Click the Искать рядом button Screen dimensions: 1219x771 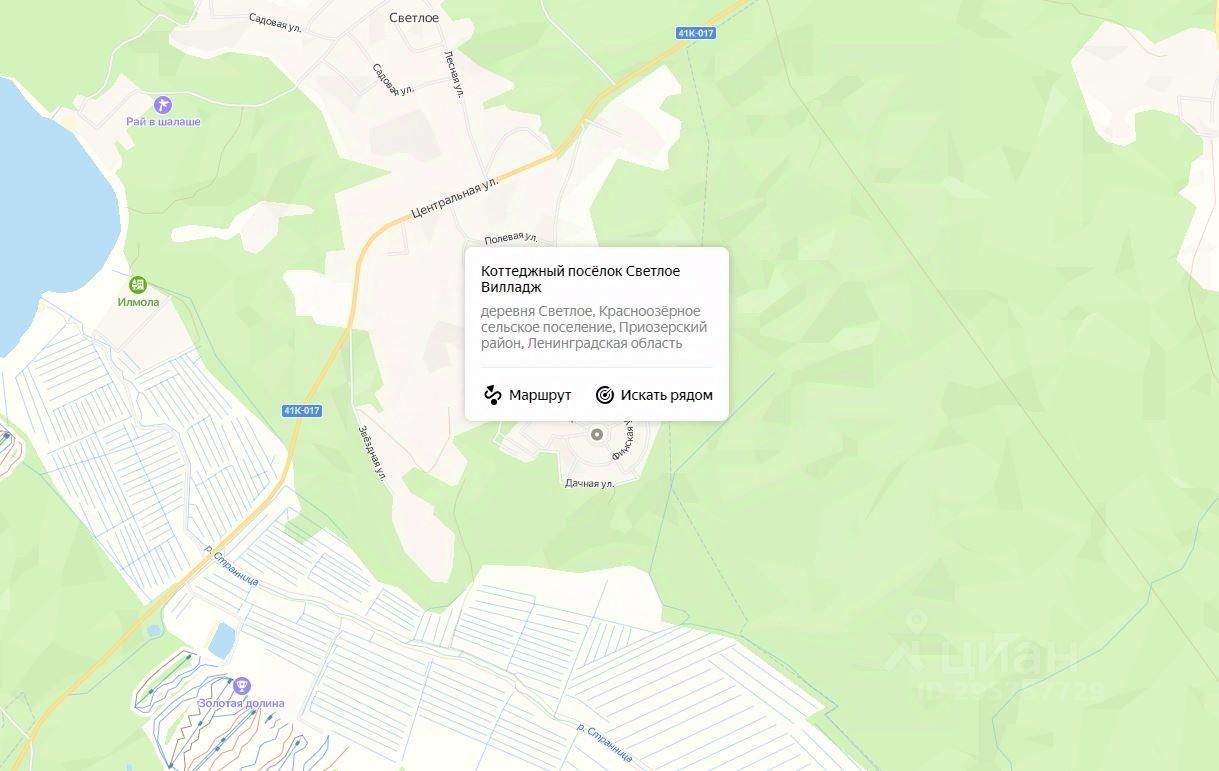(x=654, y=395)
